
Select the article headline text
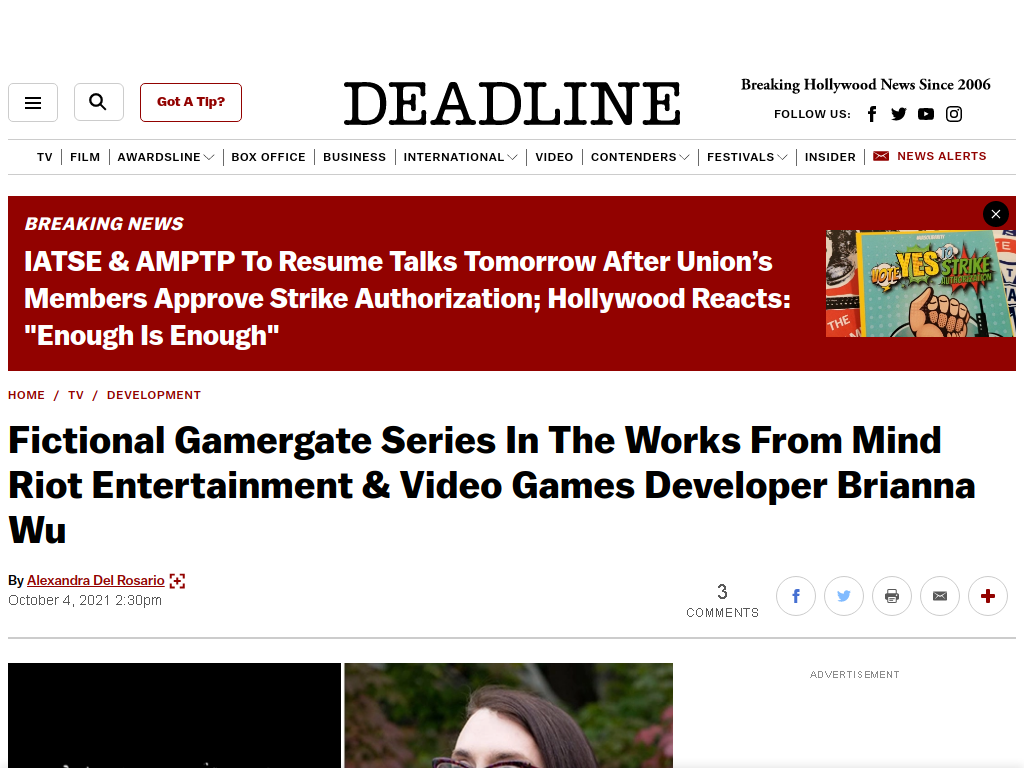[x=491, y=485]
